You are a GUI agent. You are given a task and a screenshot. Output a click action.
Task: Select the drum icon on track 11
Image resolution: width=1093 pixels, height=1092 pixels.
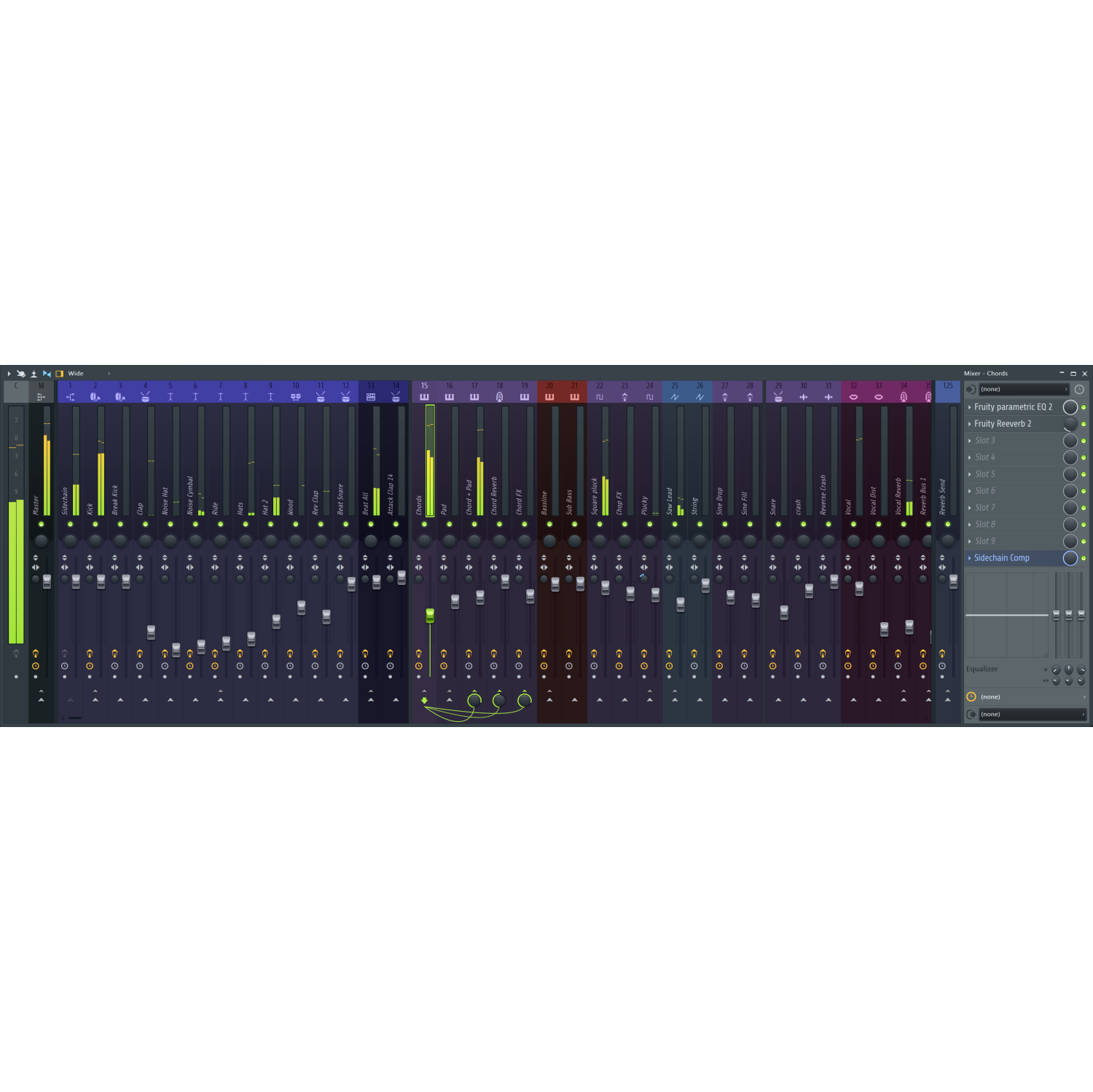tap(321, 398)
